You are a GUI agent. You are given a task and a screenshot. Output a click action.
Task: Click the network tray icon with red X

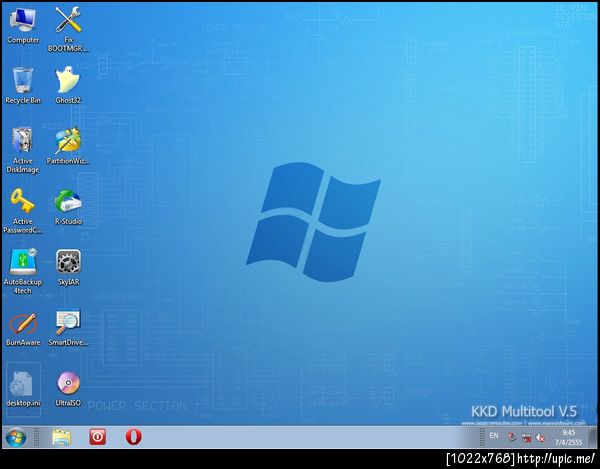527,438
